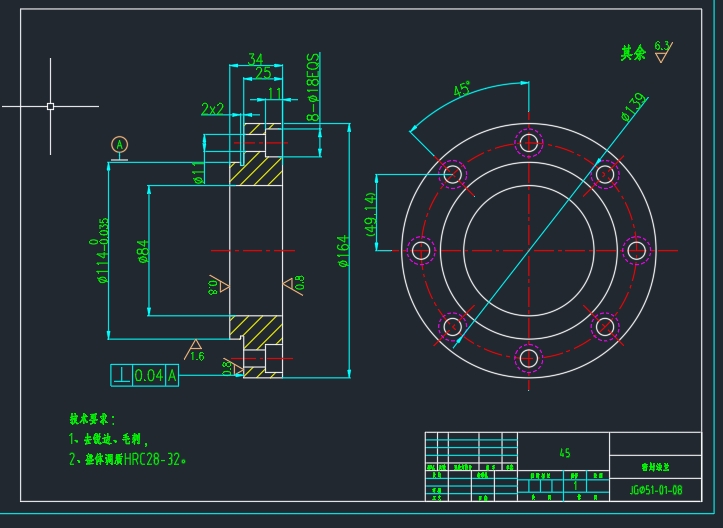
Task: Click material 45 in title block
Action: pos(564,453)
